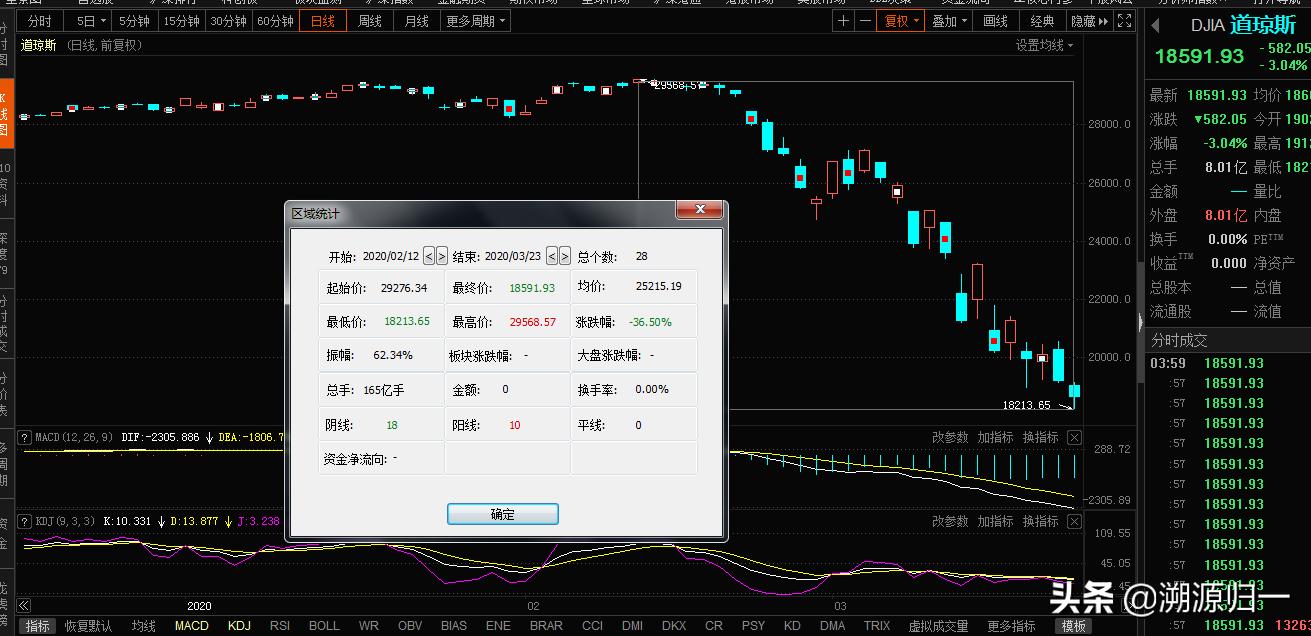Switch to 经典 classic mode
Viewport: 1311px width, 636px height.
(1042, 21)
